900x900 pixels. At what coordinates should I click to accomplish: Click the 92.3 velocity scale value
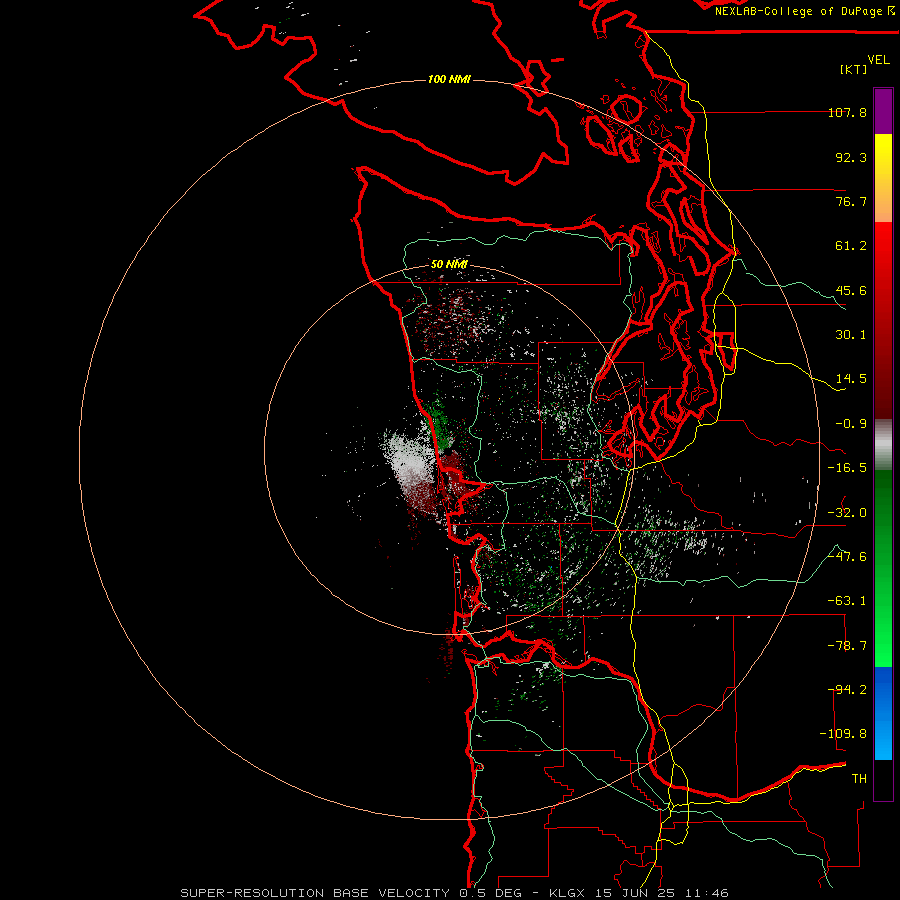click(851, 157)
